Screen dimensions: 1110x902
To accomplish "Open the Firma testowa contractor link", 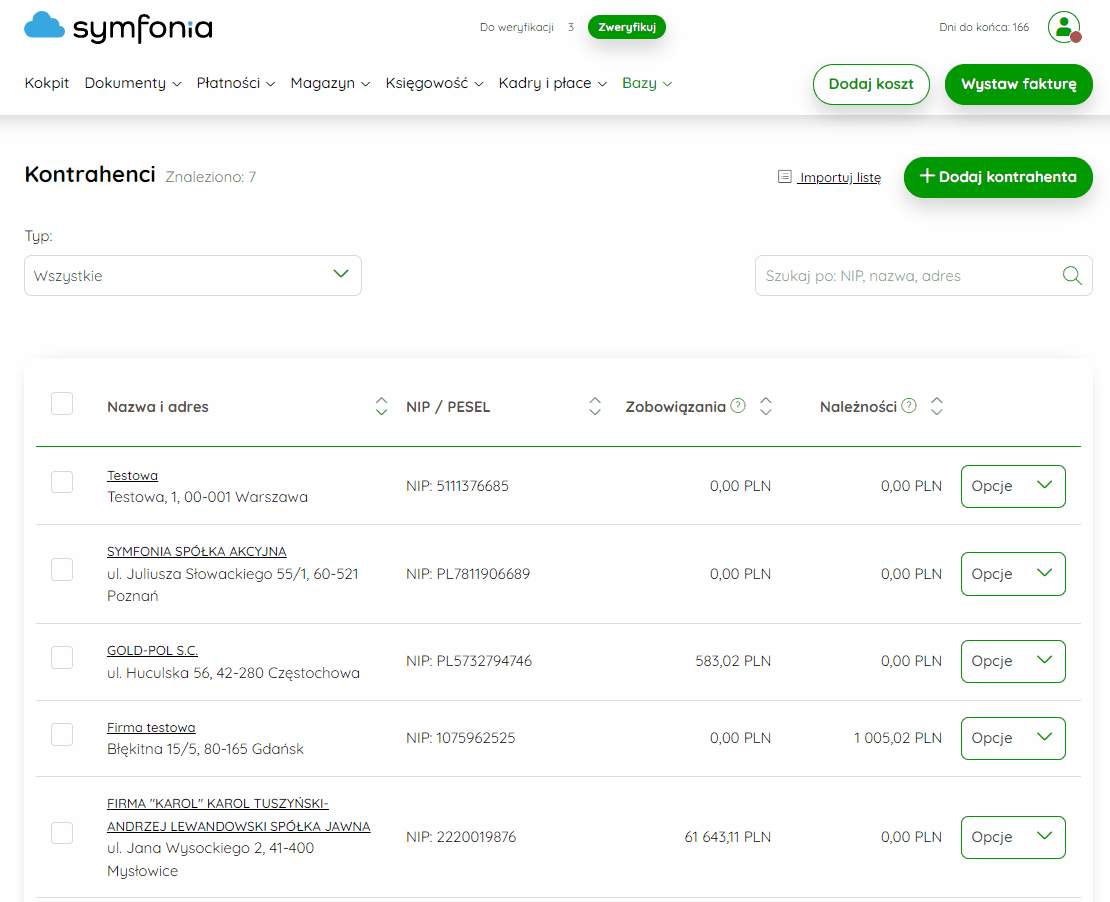I will (151, 728).
